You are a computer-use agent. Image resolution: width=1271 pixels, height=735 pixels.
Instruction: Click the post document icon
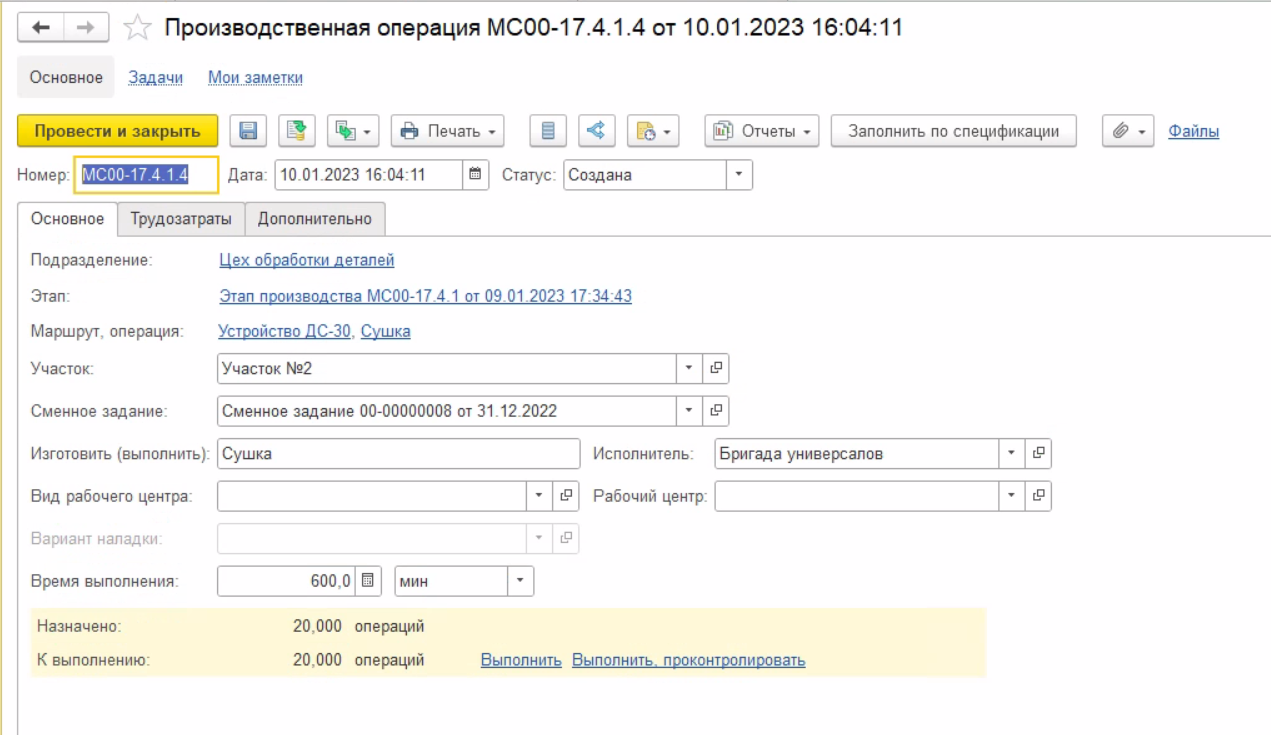click(x=296, y=131)
